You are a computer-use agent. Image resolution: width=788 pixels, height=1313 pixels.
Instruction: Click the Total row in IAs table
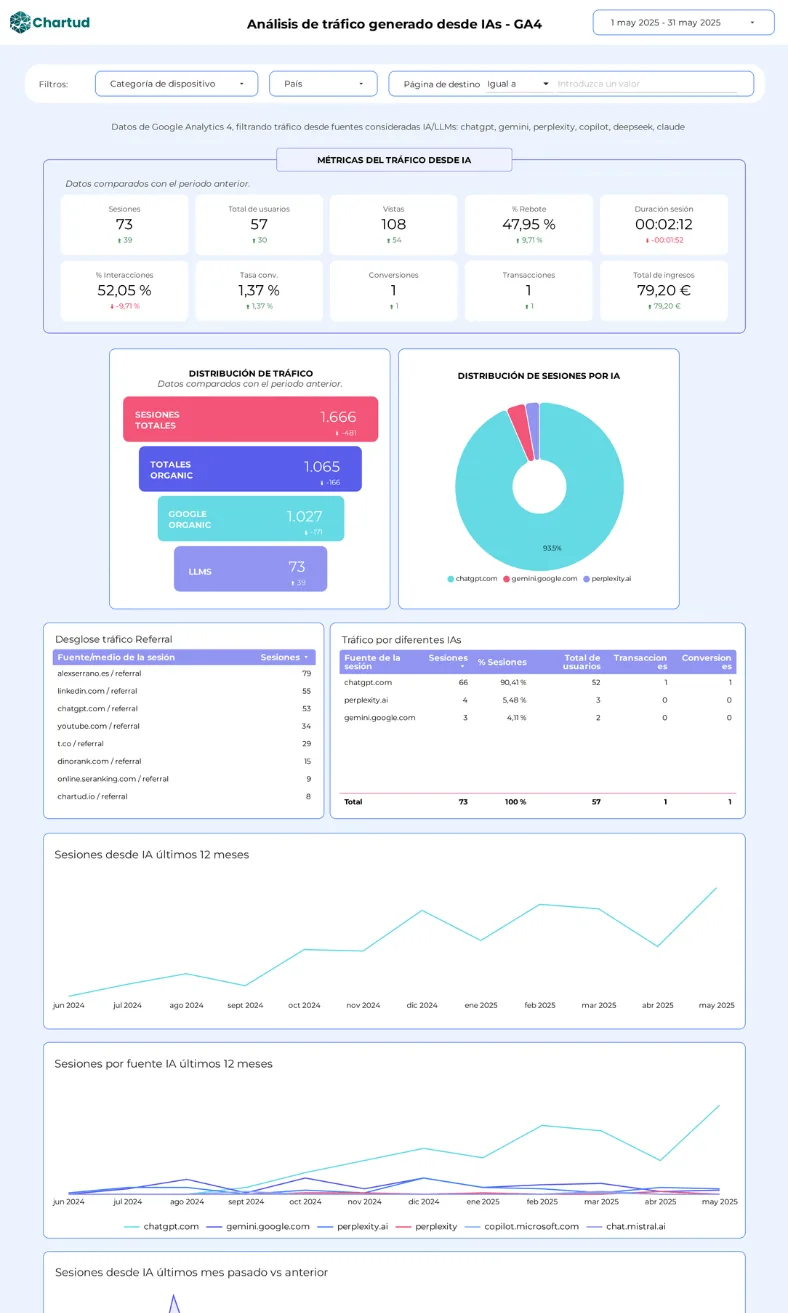tap(538, 802)
